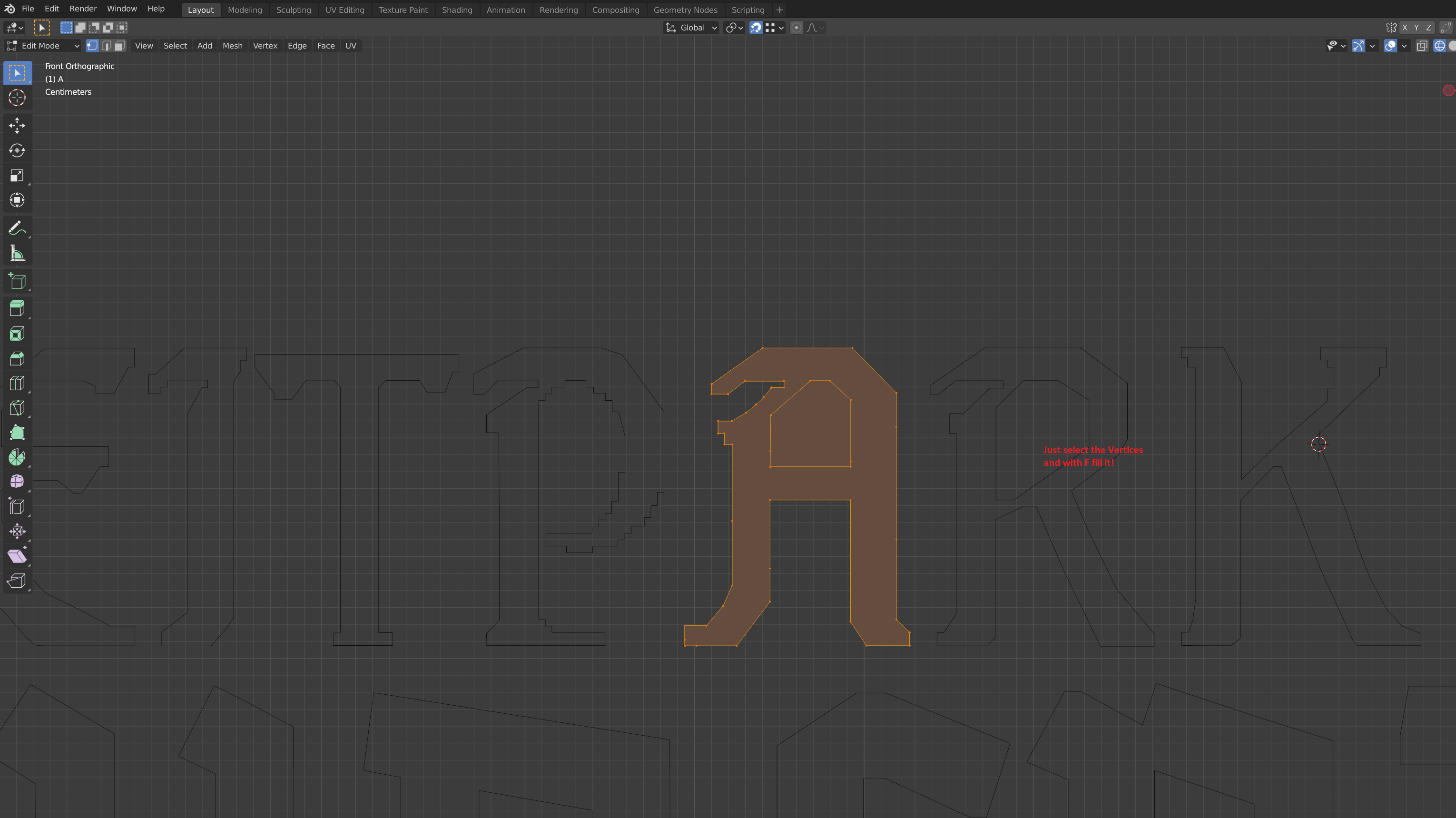
Task: Toggle proportional editing
Action: [x=797, y=28]
